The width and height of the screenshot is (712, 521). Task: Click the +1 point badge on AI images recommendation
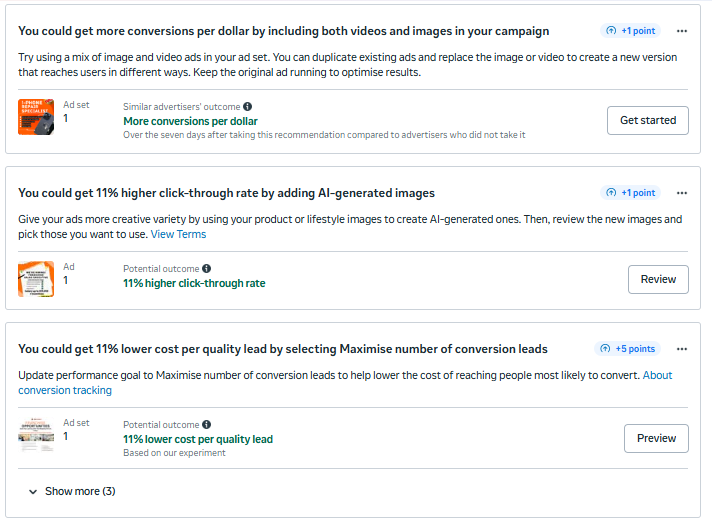click(x=630, y=193)
